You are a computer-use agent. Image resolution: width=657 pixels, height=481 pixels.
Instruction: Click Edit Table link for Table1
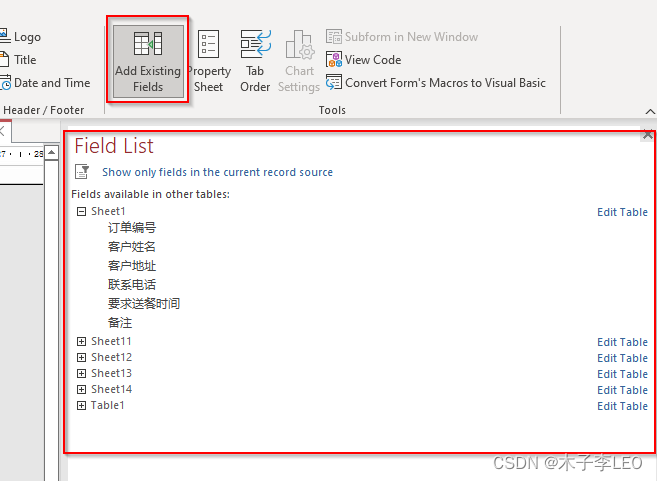[622, 406]
